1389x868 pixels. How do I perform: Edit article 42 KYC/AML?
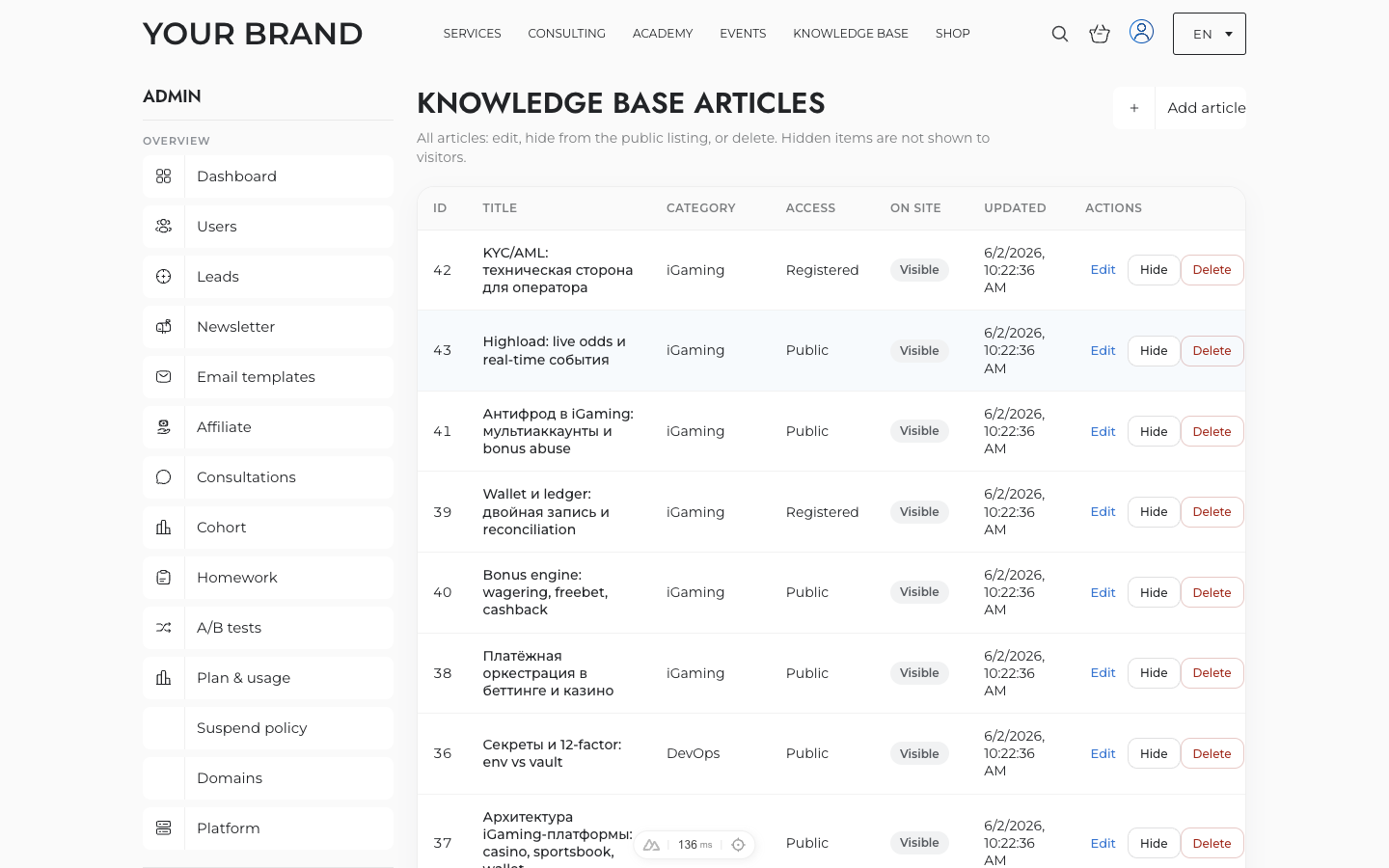[1103, 270]
